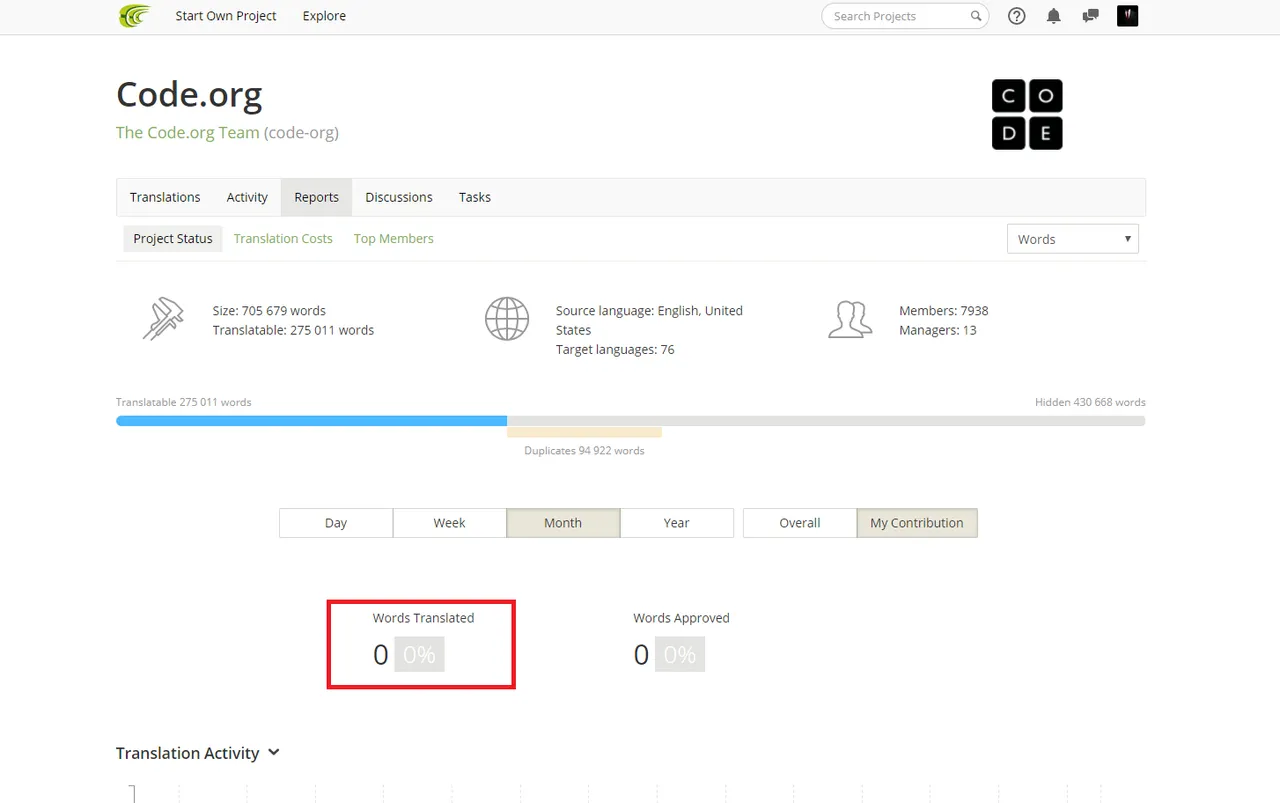Click the Translation Activity heading
This screenshot has width=1280, height=803.
187,753
